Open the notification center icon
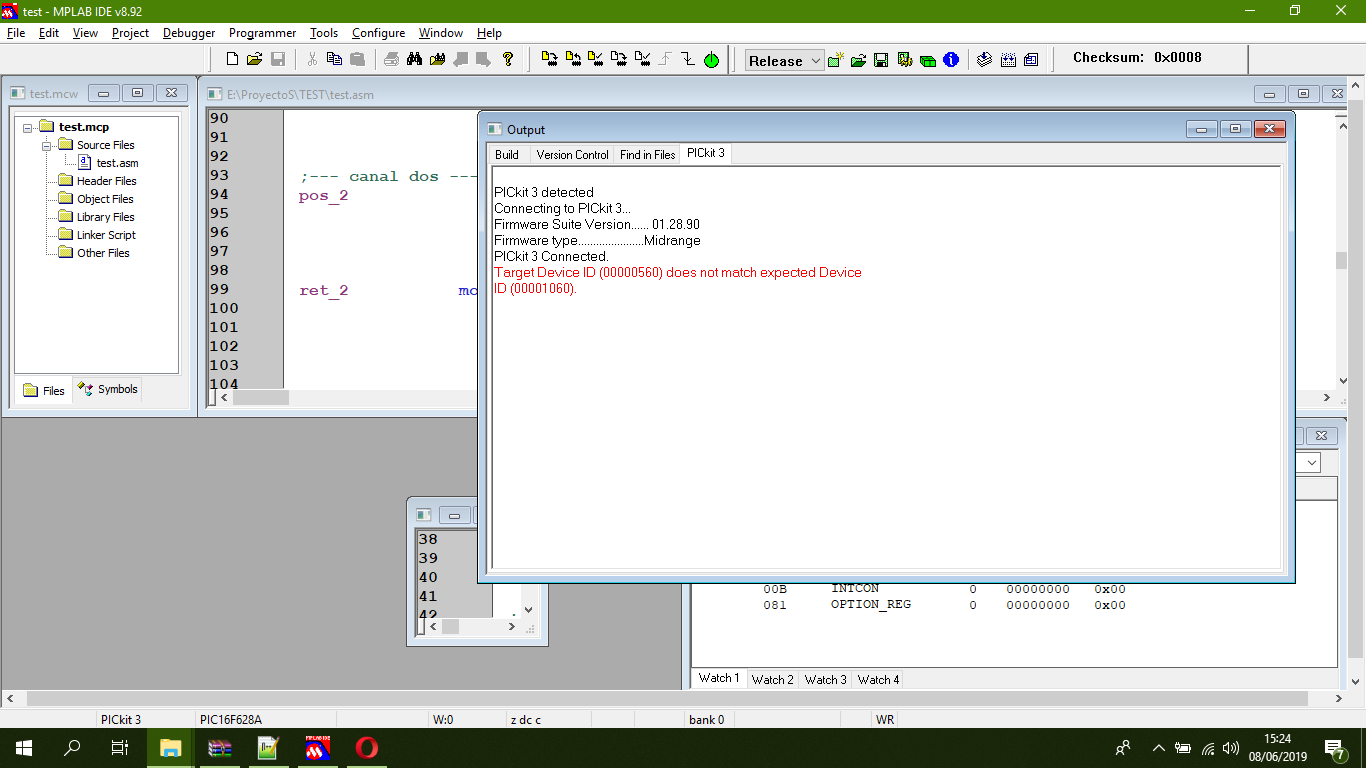Image resolution: width=1366 pixels, height=768 pixels. click(x=1335, y=748)
